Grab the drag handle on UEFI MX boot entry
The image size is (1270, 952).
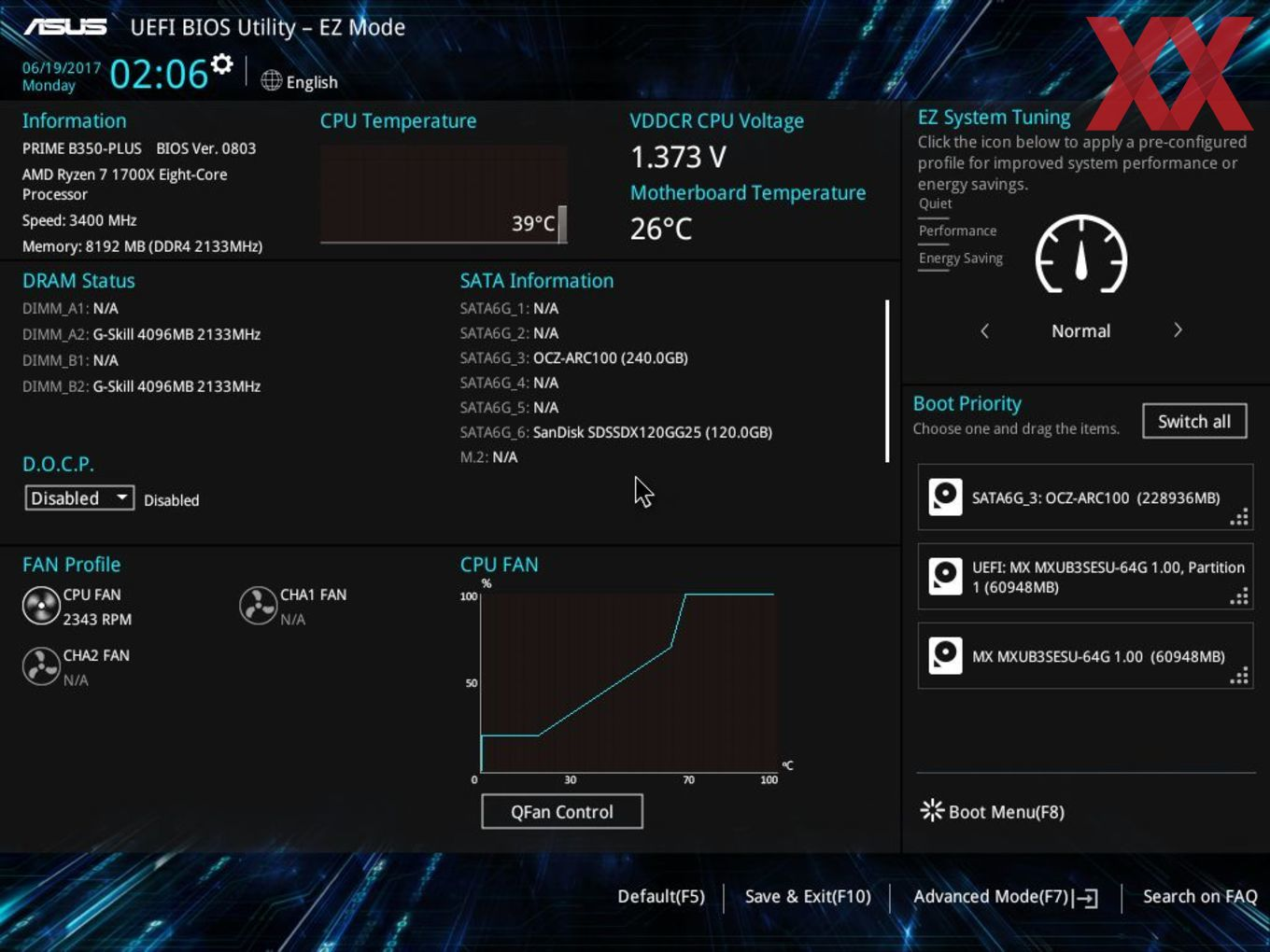tap(1239, 597)
